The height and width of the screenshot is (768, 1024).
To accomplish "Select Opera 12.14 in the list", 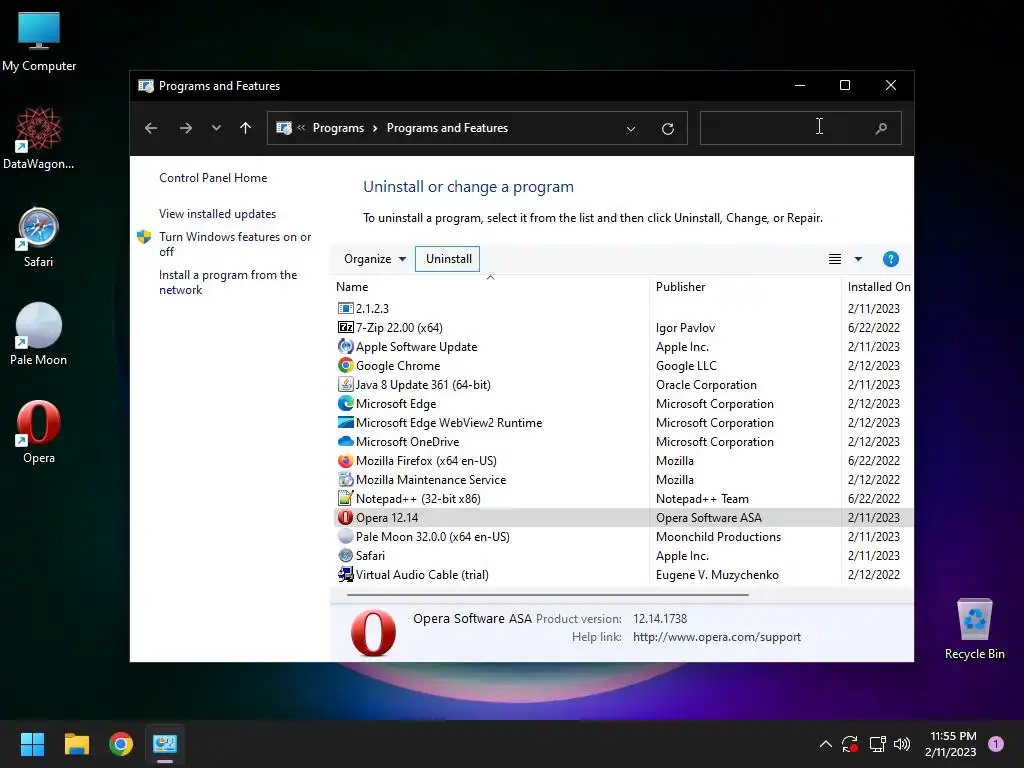I will tap(624, 517).
